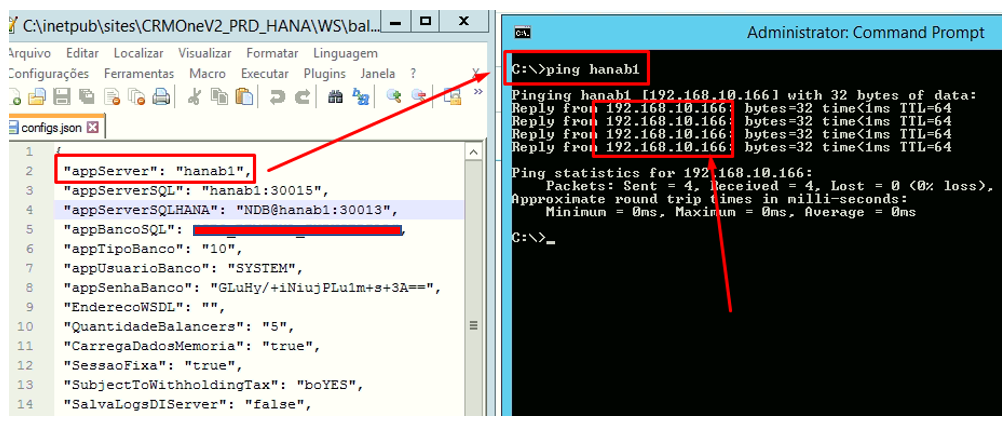The image size is (1002, 427).
Task: Cut selection using the scissors icon
Action: pyautogui.click(x=195, y=97)
